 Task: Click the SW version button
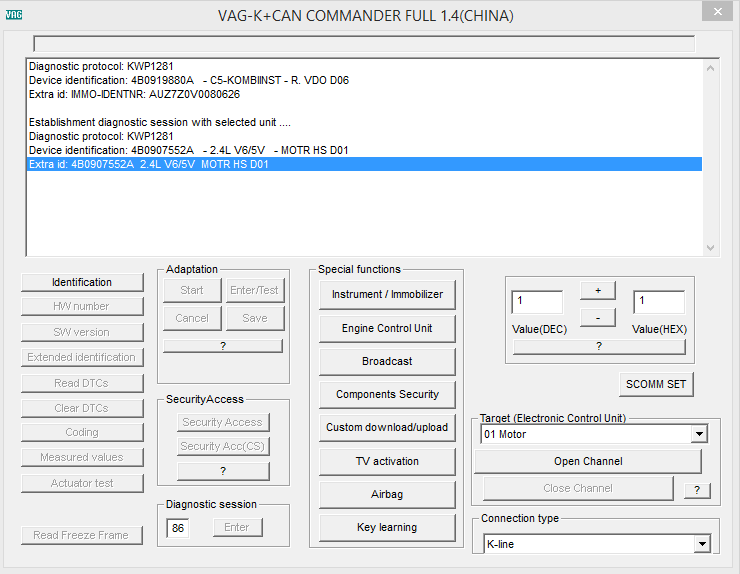click(82, 332)
